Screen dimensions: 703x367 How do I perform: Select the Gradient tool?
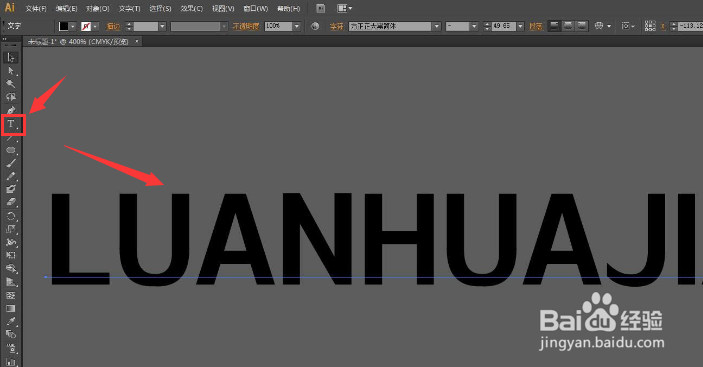click(x=11, y=308)
